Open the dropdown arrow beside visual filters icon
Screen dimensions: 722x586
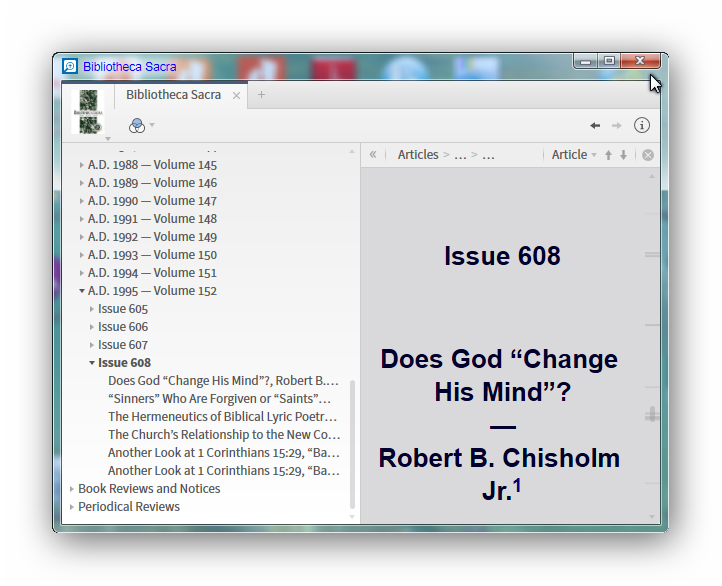click(152, 125)
